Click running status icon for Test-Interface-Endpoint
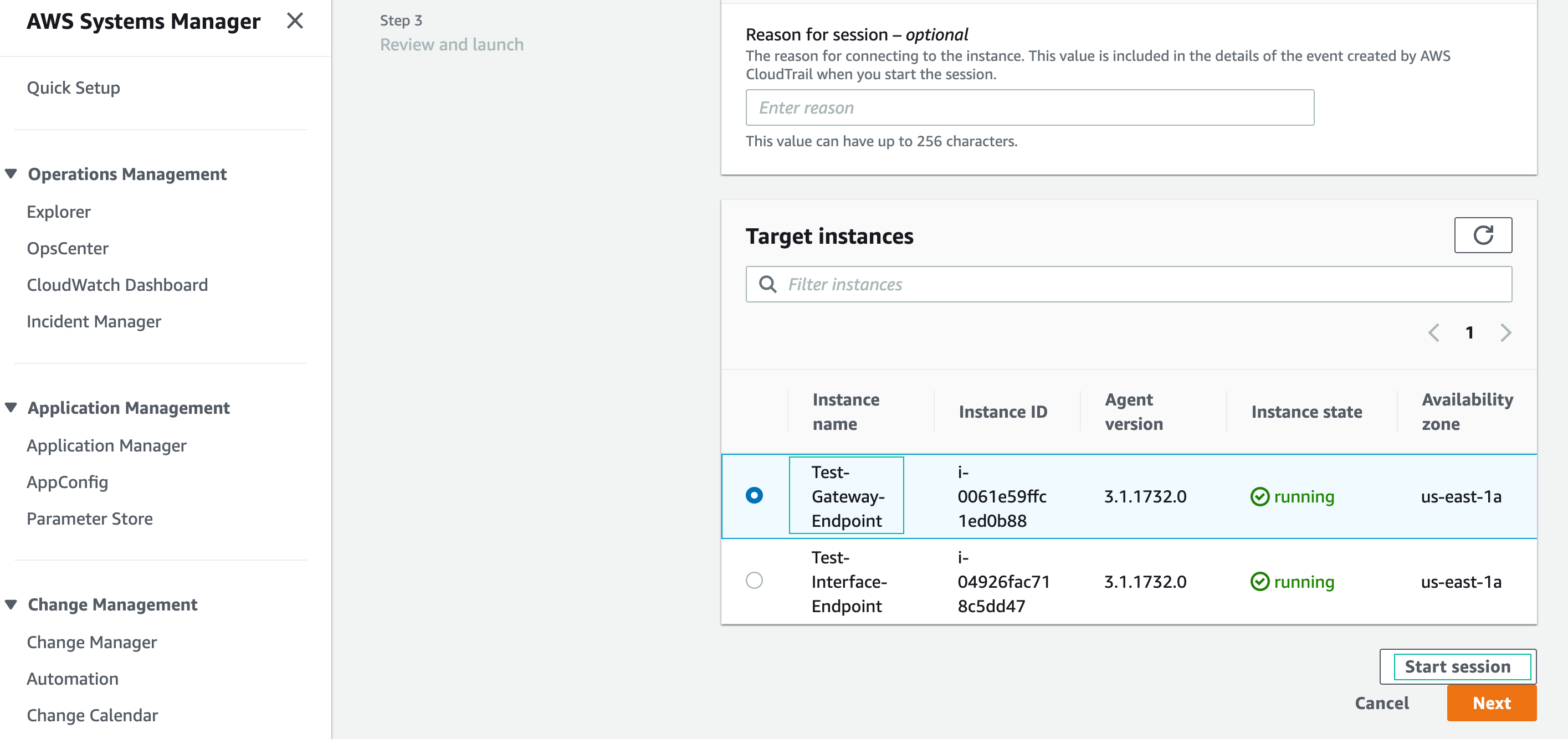The height and width of the screenshot is (739, 1568). point(1259,582)
